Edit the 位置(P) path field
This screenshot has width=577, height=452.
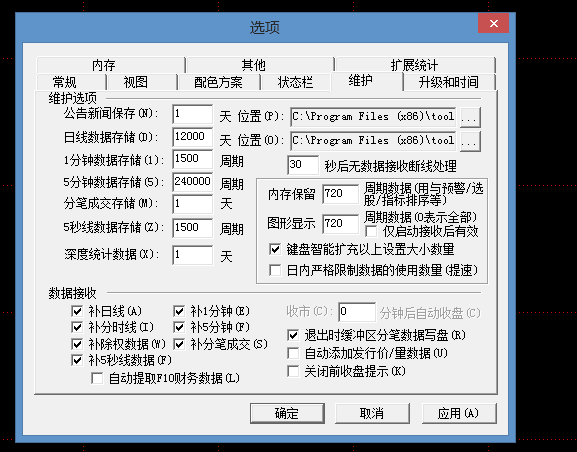pyautogui.click(x=373, y=117)
